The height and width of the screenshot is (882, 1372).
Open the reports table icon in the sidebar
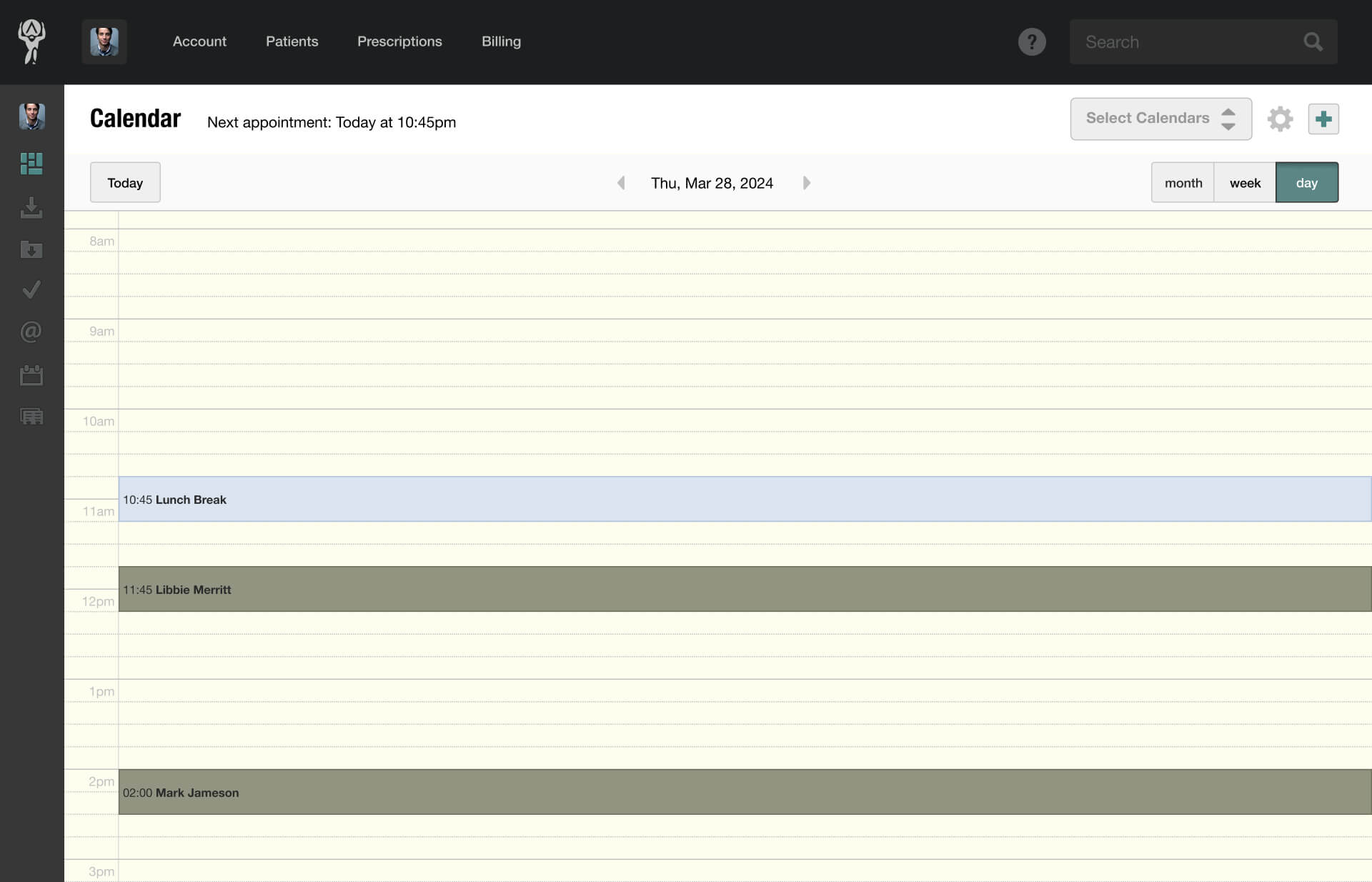[x=31, y=417]
